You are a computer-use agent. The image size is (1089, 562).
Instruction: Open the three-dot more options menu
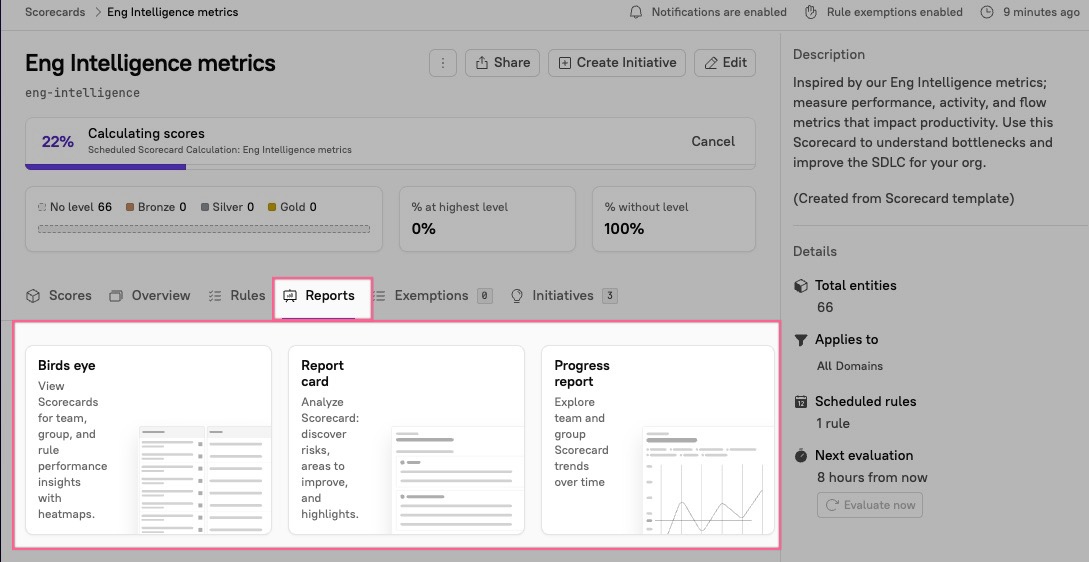click(x=442, y=63)
